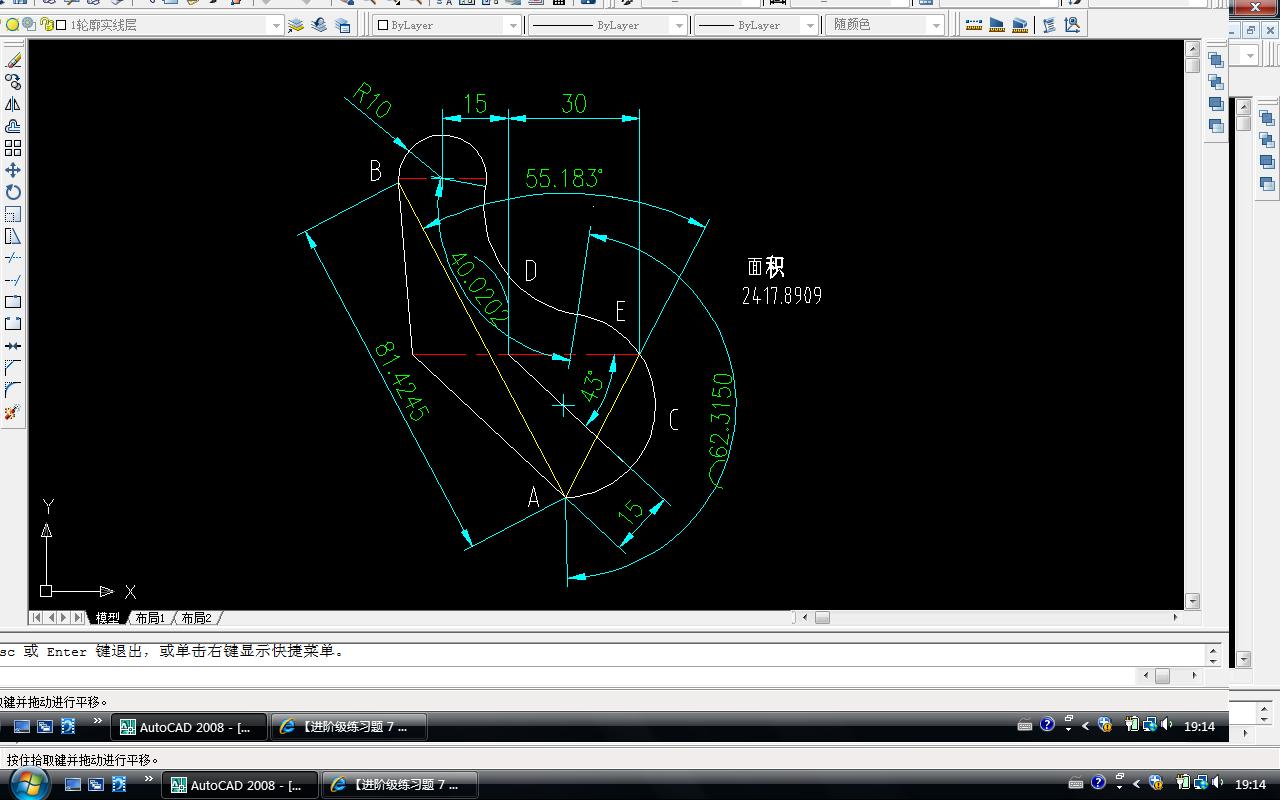Image resolution: width=1280 pixels, height=800 pixels.
Task: Select the Stretch tool
Action: 13,236
